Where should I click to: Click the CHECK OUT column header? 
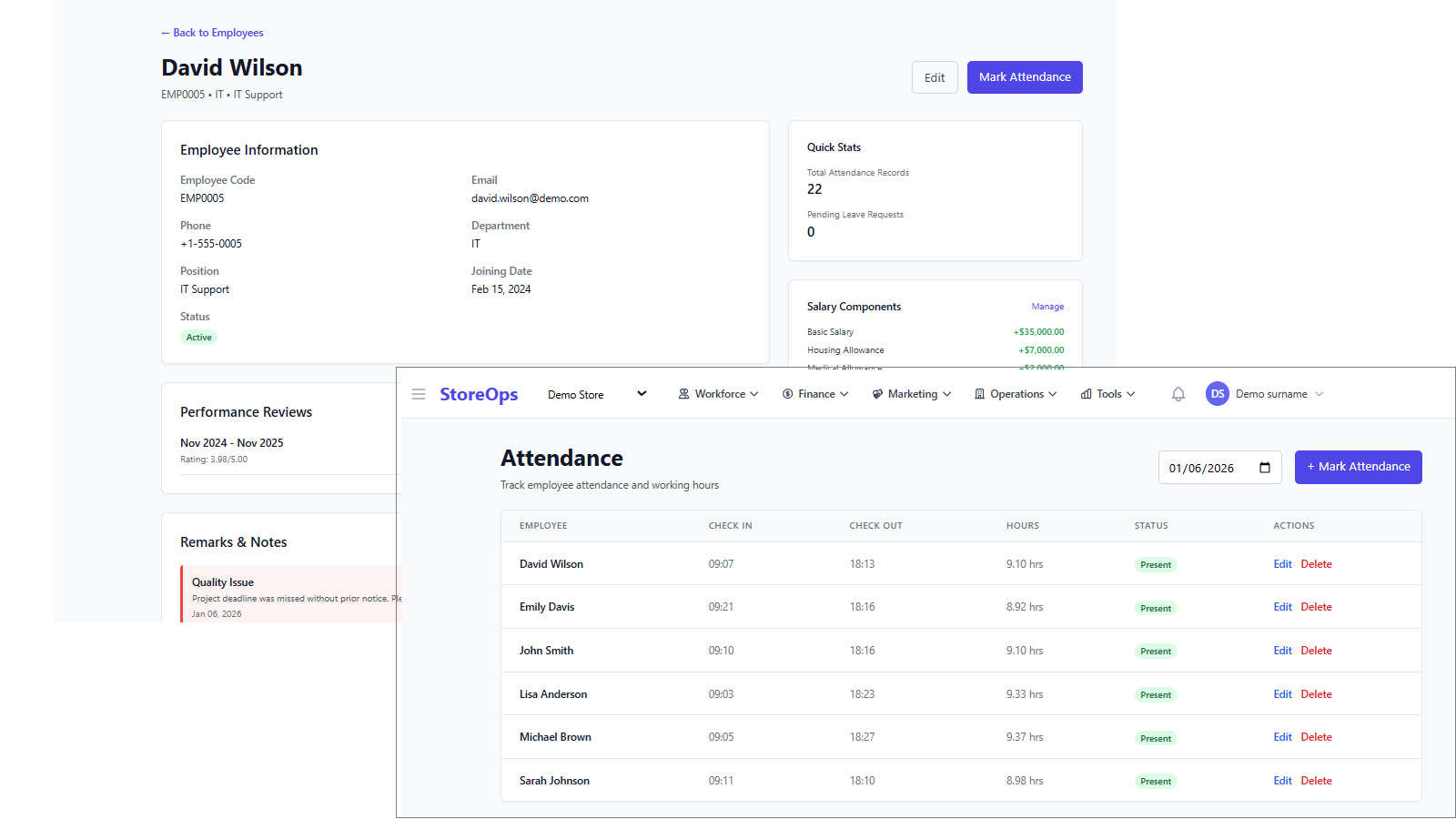(876, 526)
